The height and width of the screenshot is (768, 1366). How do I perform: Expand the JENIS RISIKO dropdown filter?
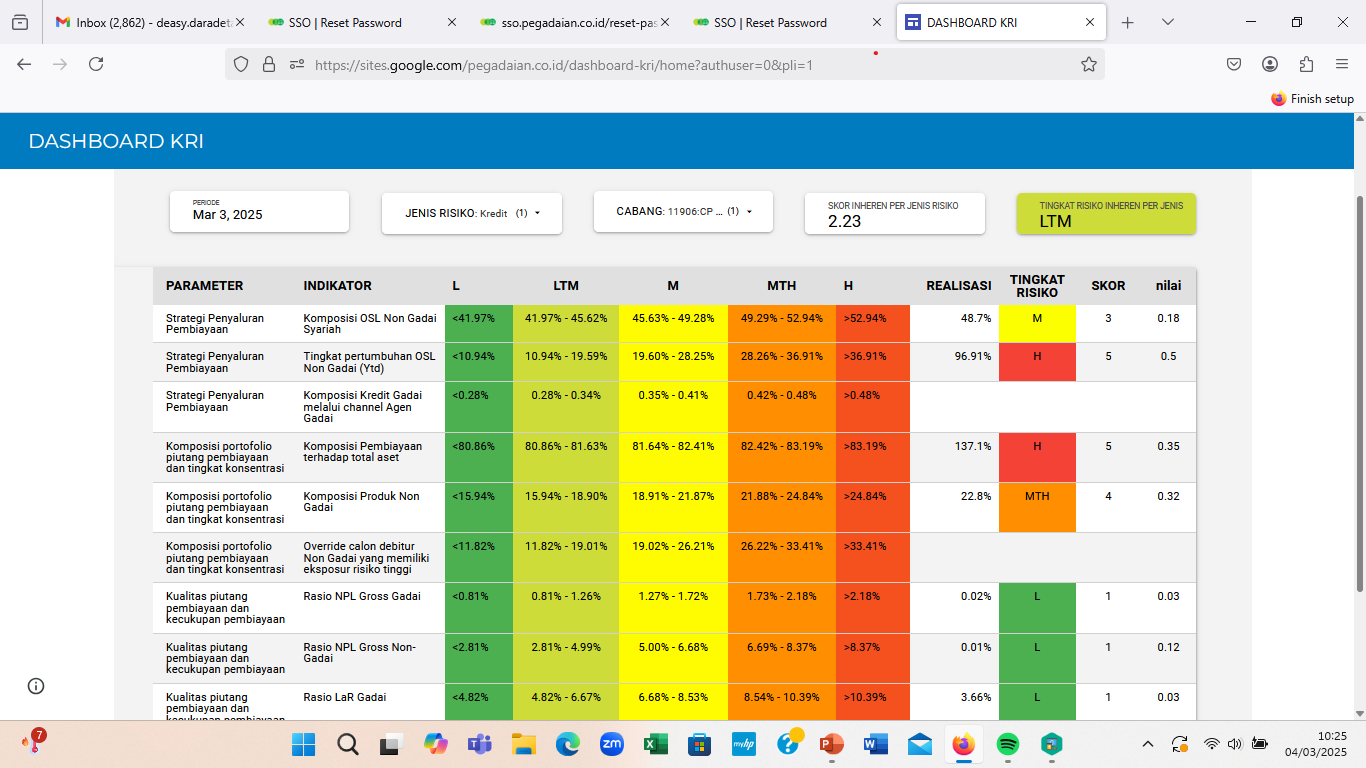[472, 213]
